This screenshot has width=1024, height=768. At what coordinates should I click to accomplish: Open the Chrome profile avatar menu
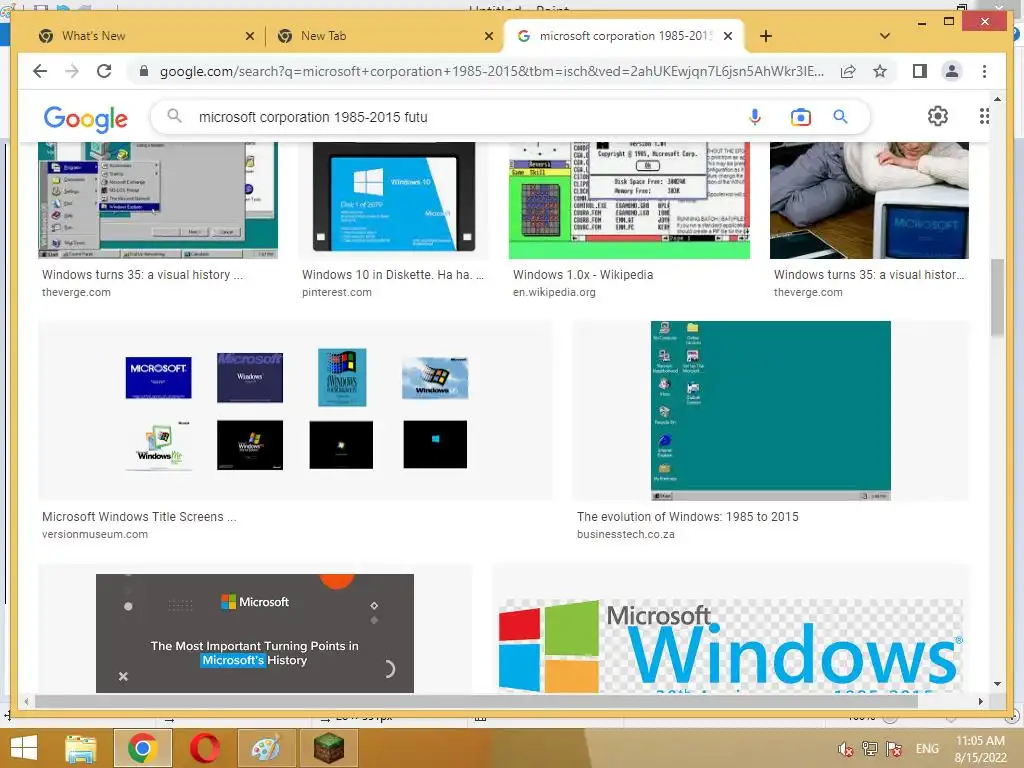(952, 71)
